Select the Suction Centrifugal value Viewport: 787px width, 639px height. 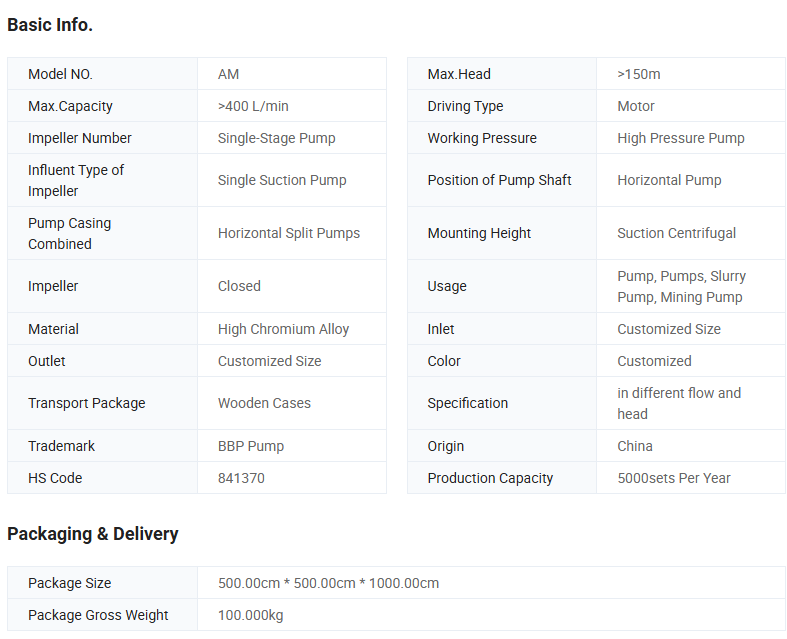click(x=677, y=233)
